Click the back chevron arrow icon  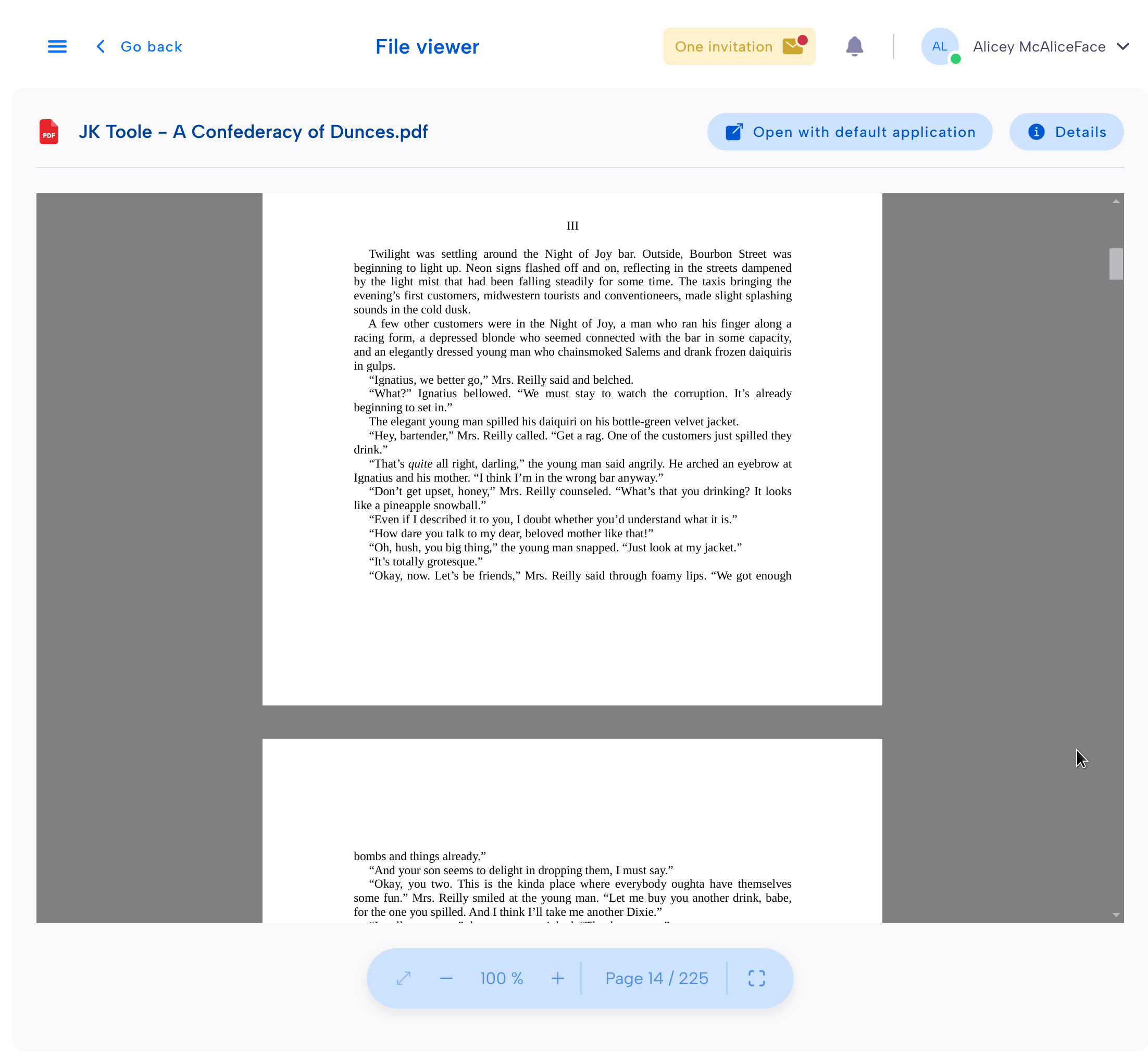101,46
